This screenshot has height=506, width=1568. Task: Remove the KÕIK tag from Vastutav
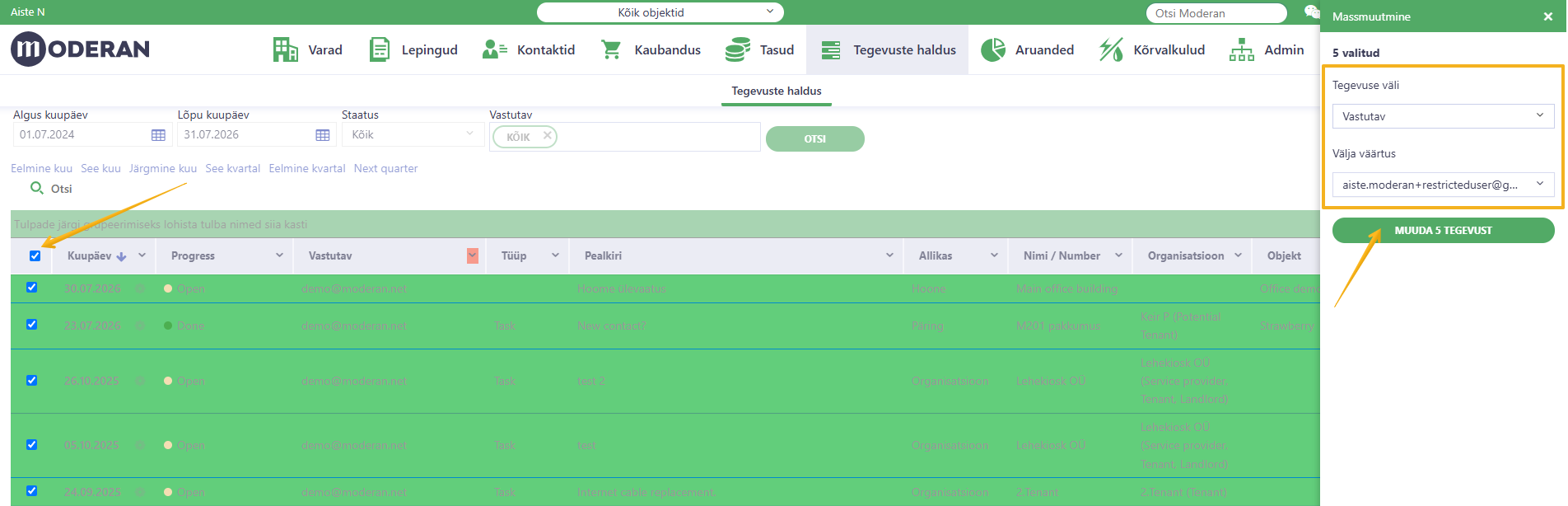(547, 136)
